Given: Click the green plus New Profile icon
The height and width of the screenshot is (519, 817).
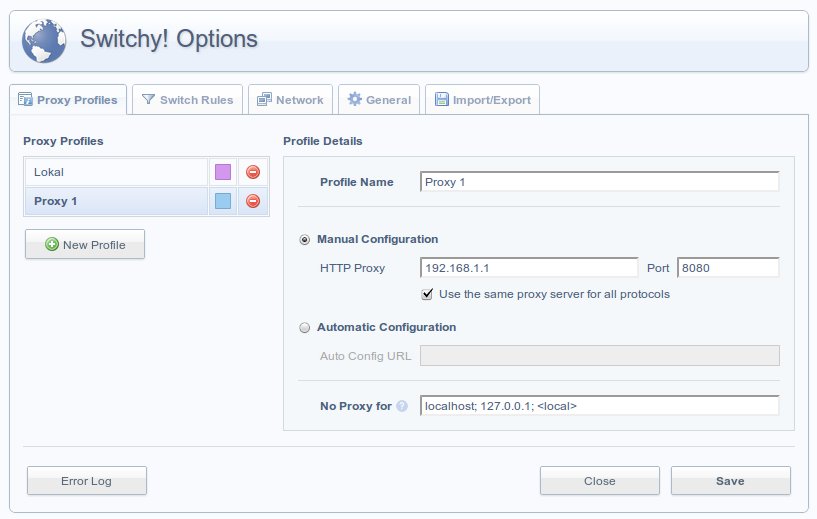Looking at the screenshot, I should [52, 245].
